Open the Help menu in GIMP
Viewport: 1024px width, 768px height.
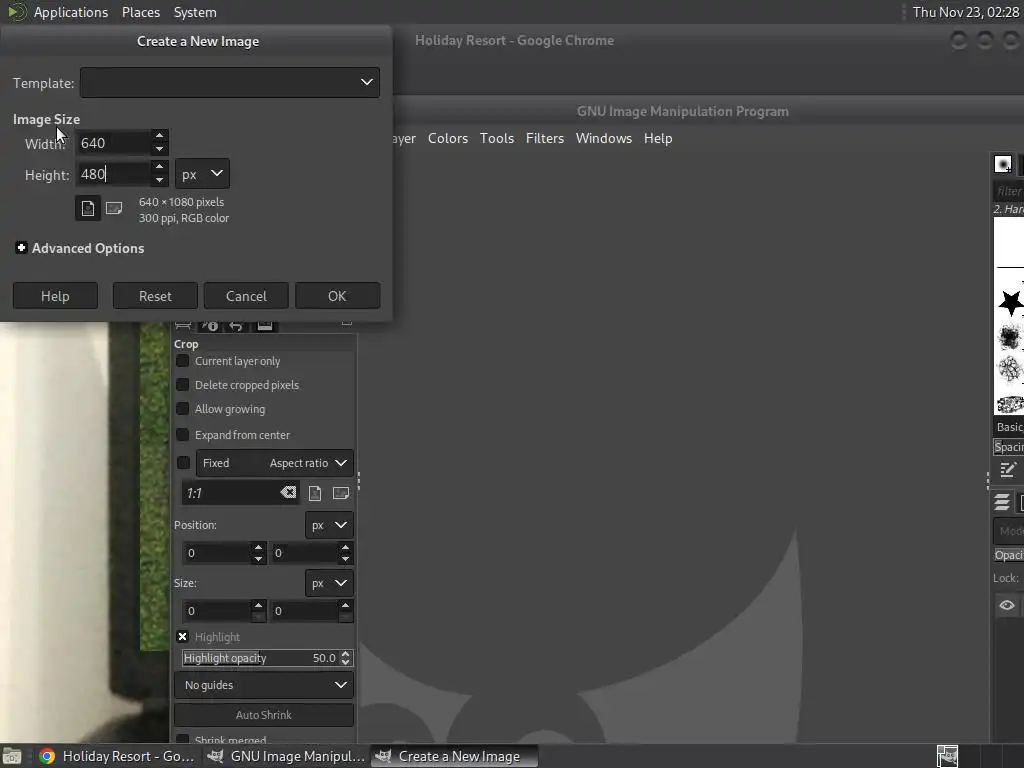point(658,138)
